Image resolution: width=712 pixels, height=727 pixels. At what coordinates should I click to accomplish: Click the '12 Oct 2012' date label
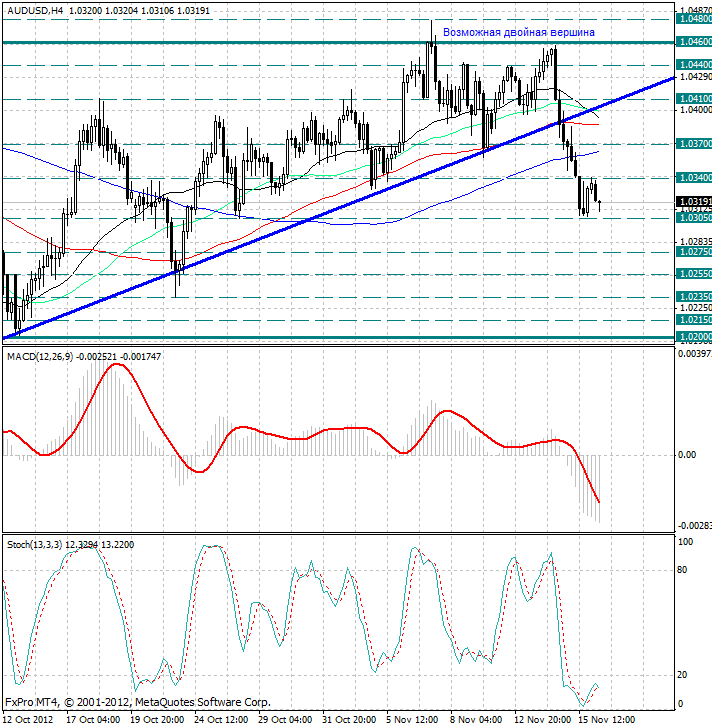[x=28, y=720]
